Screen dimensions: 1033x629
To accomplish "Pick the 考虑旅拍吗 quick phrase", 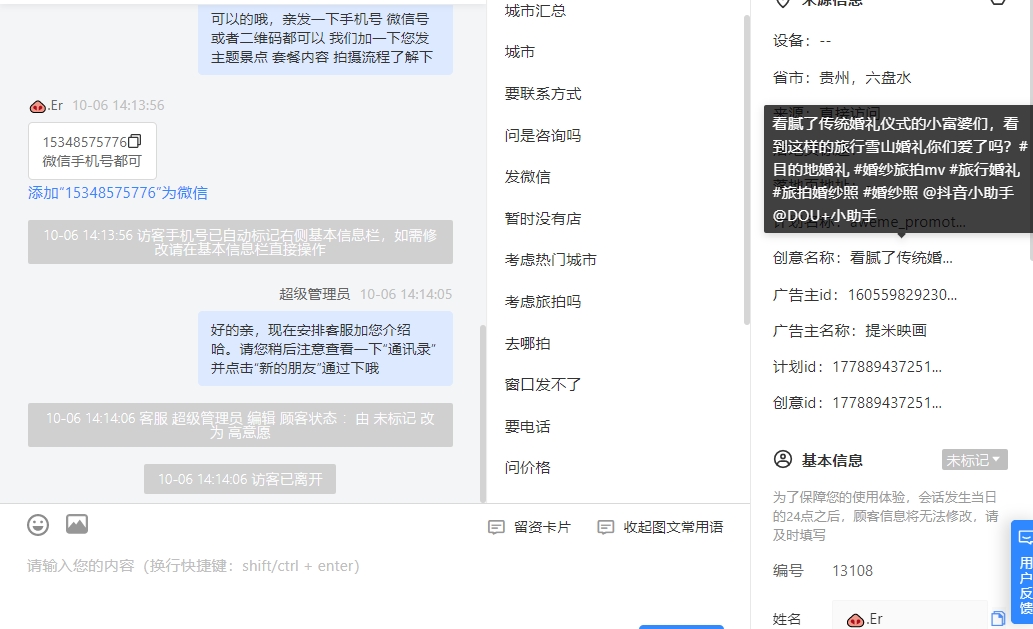I will (543, 302).
